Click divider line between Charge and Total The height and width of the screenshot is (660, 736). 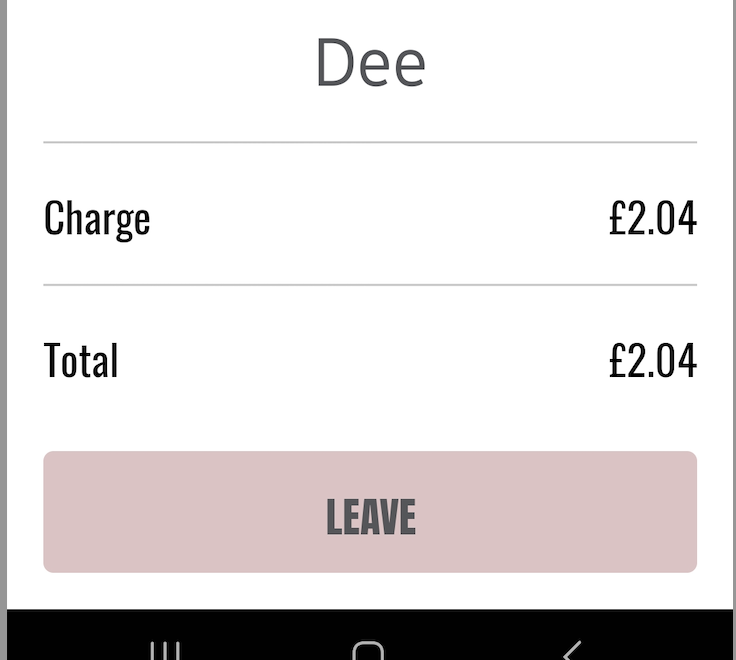(x=370, y=284)
